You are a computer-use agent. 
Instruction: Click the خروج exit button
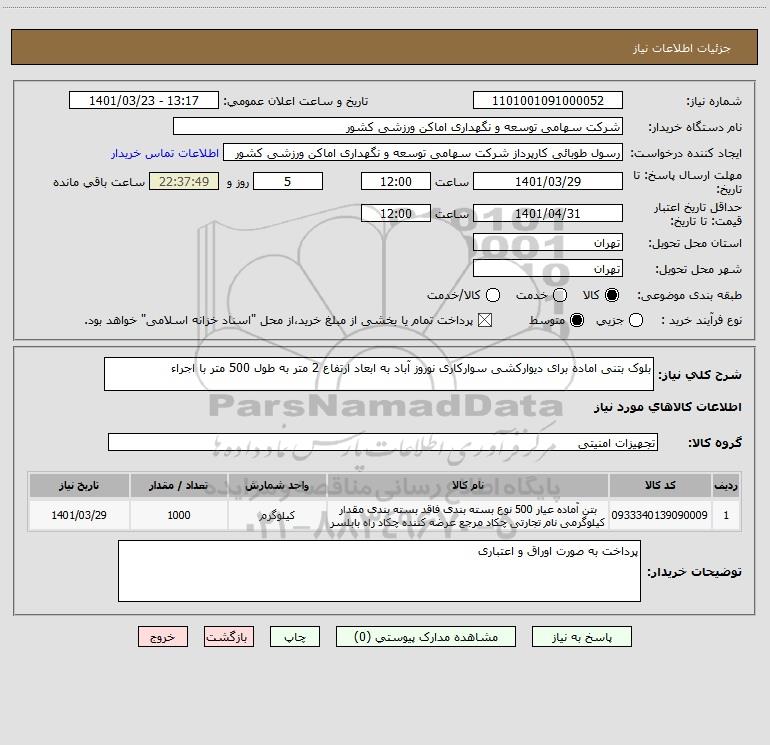[x=163, y=637]
